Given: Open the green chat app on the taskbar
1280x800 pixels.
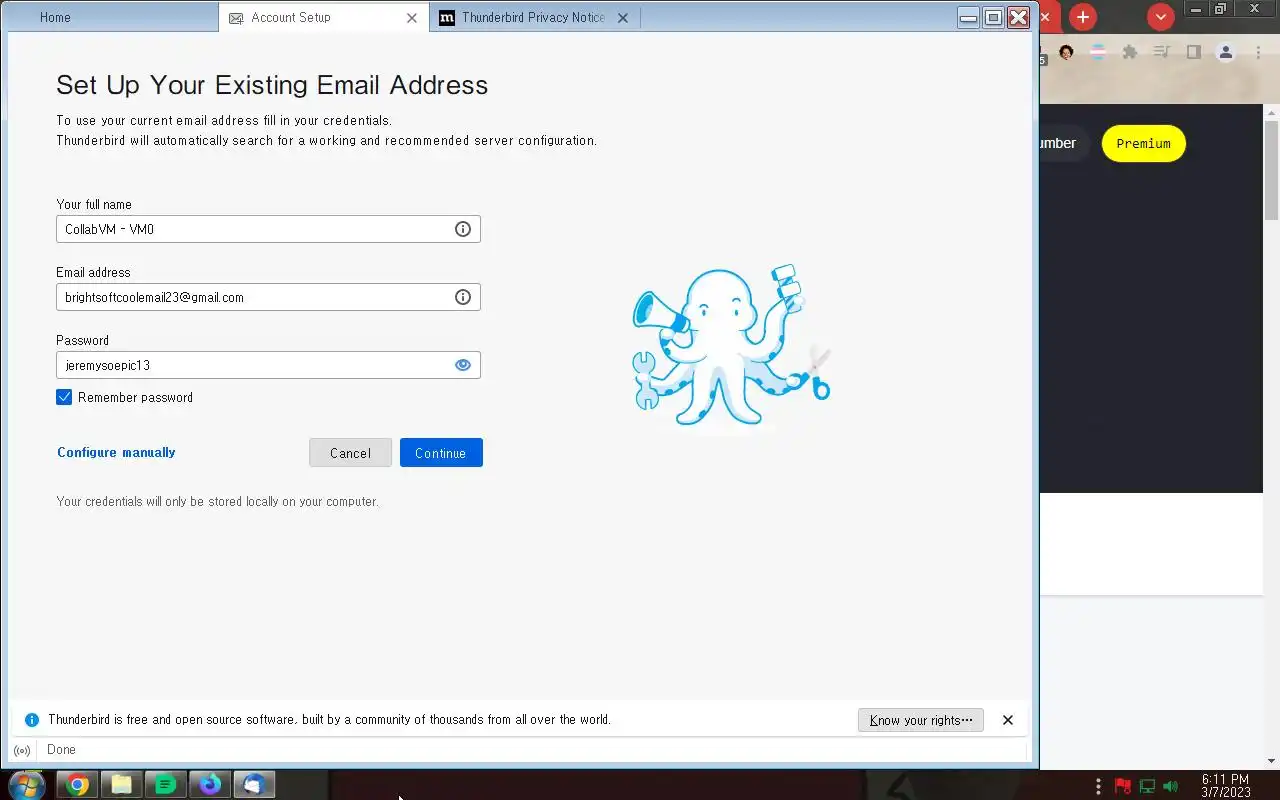Looking at the screenshot, I should point(166,785).
